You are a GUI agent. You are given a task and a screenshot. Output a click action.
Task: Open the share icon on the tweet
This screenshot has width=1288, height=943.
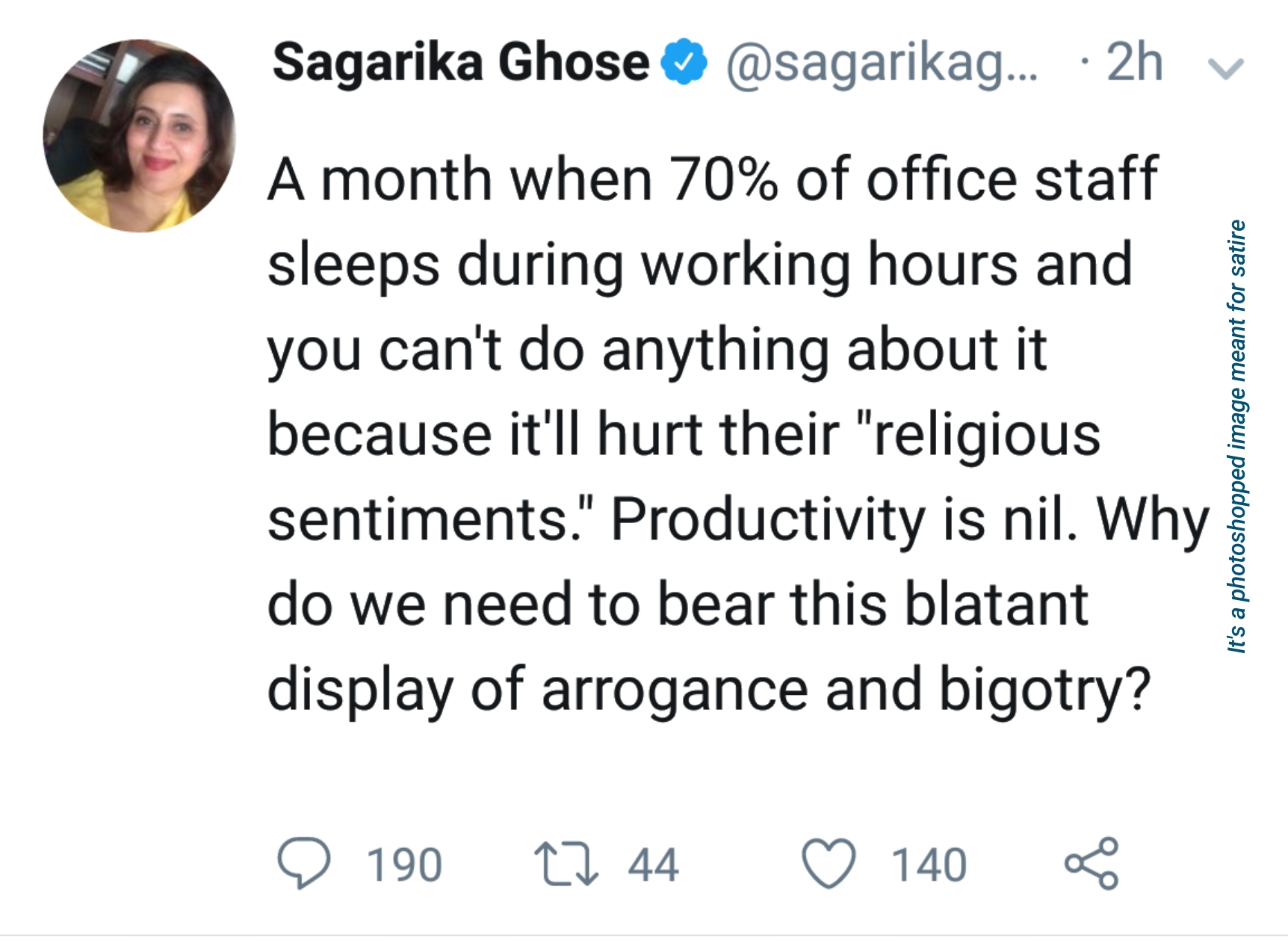[x=1092, y=863]
